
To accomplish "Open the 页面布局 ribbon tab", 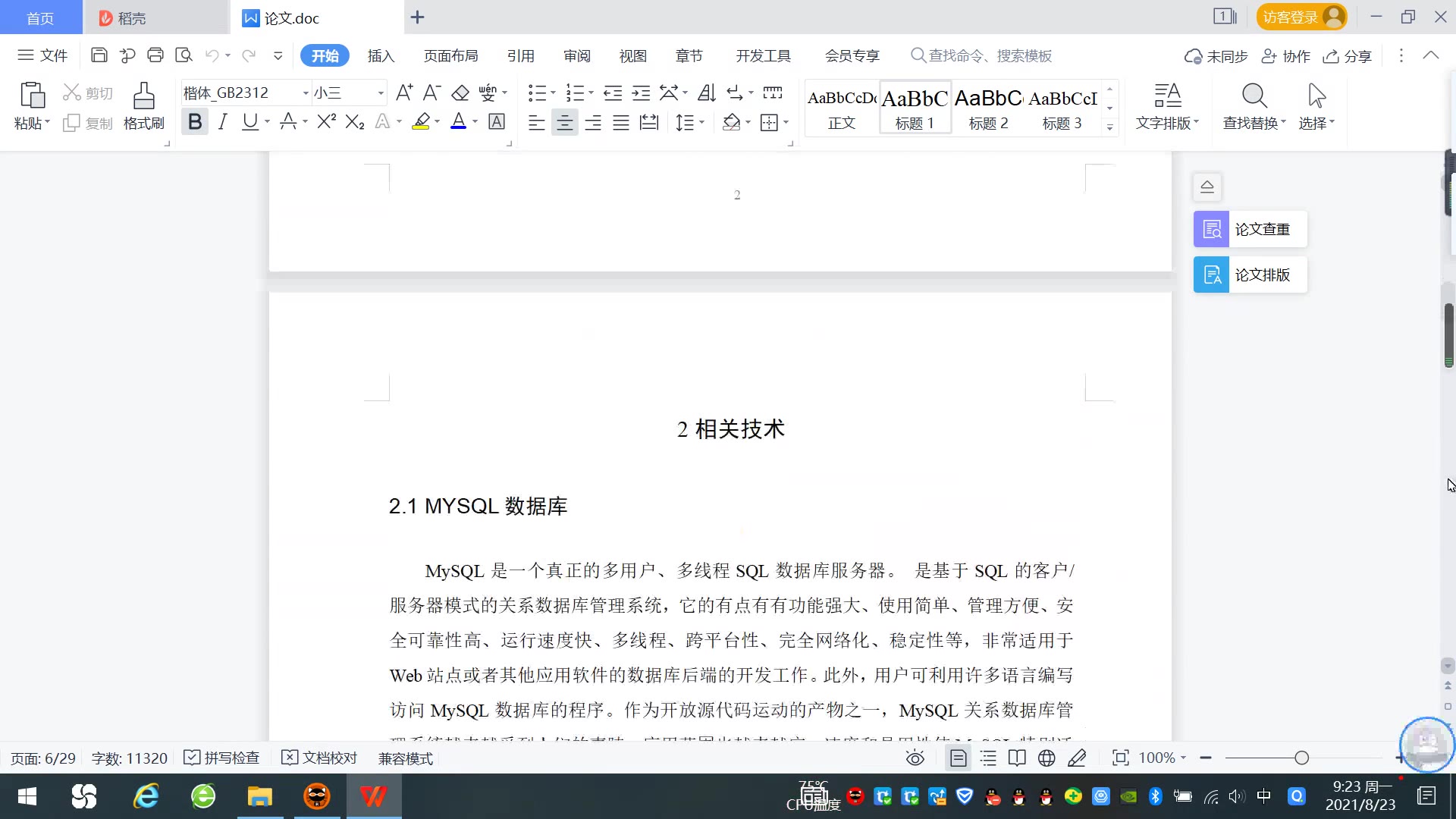I will click(x=450, y=55).
